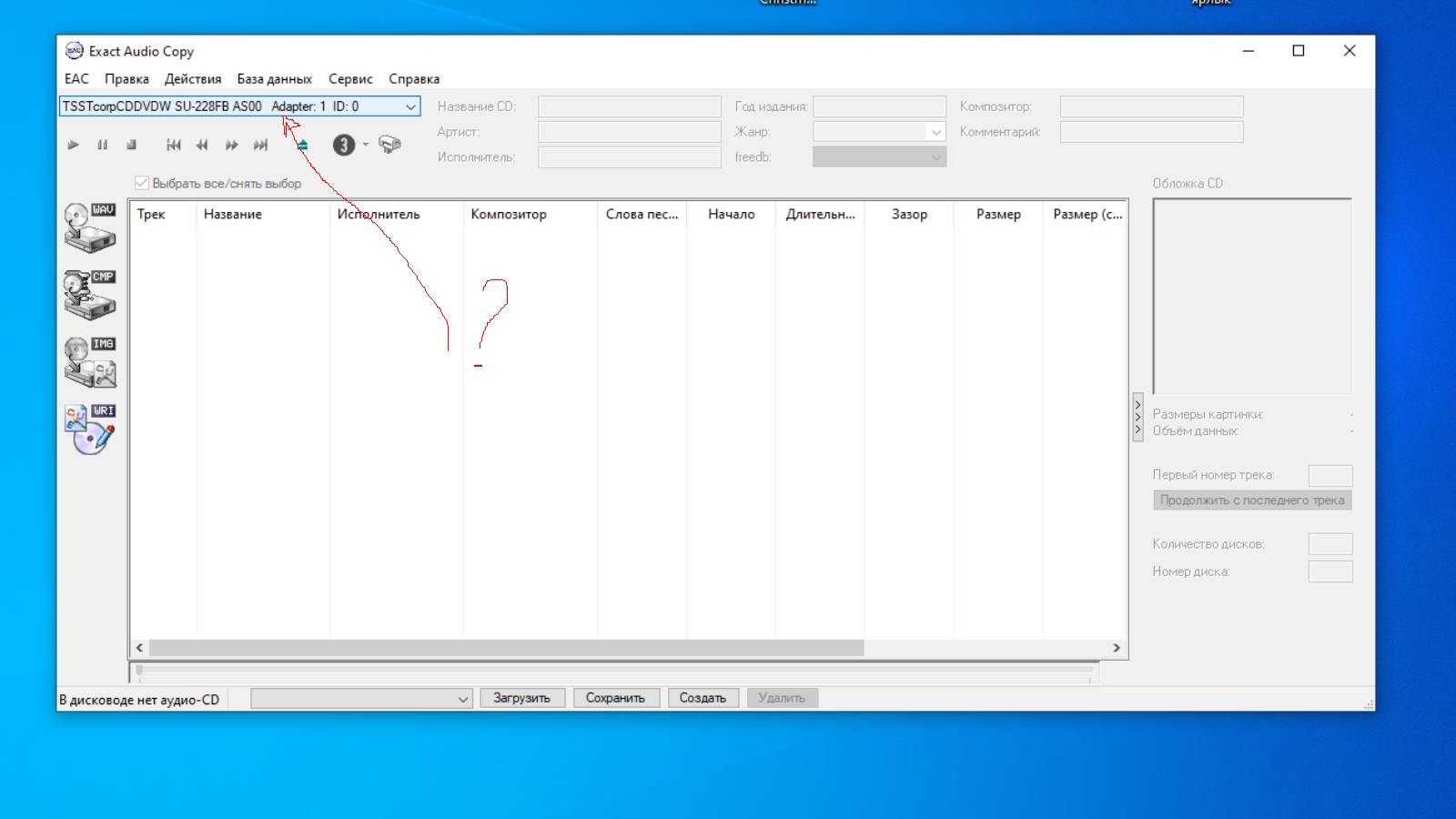Expand the side panel splitter arrows

click(x=1137, y=418)
